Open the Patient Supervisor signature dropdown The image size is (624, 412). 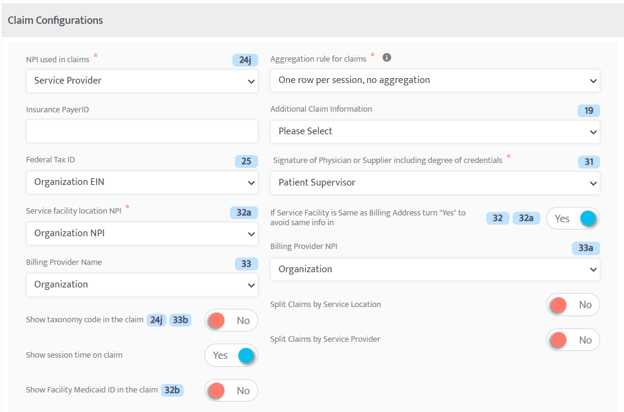pos(435,183)
